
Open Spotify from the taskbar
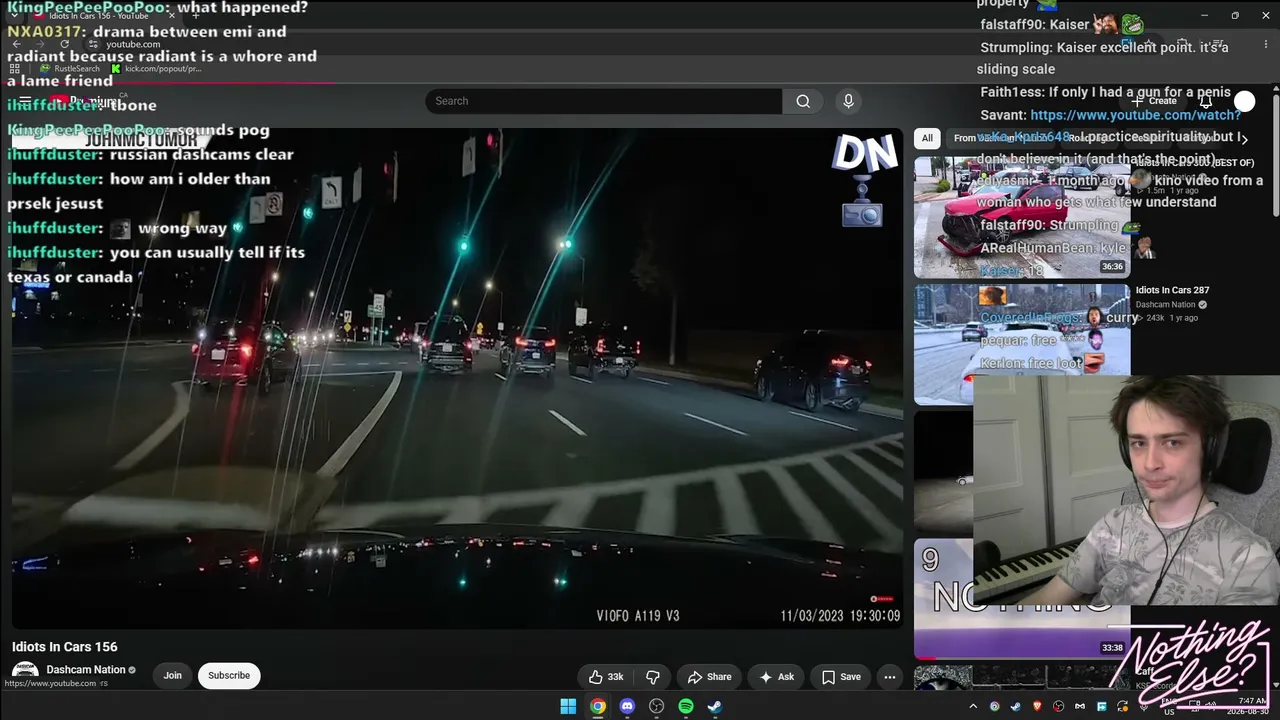click(686, 706)
